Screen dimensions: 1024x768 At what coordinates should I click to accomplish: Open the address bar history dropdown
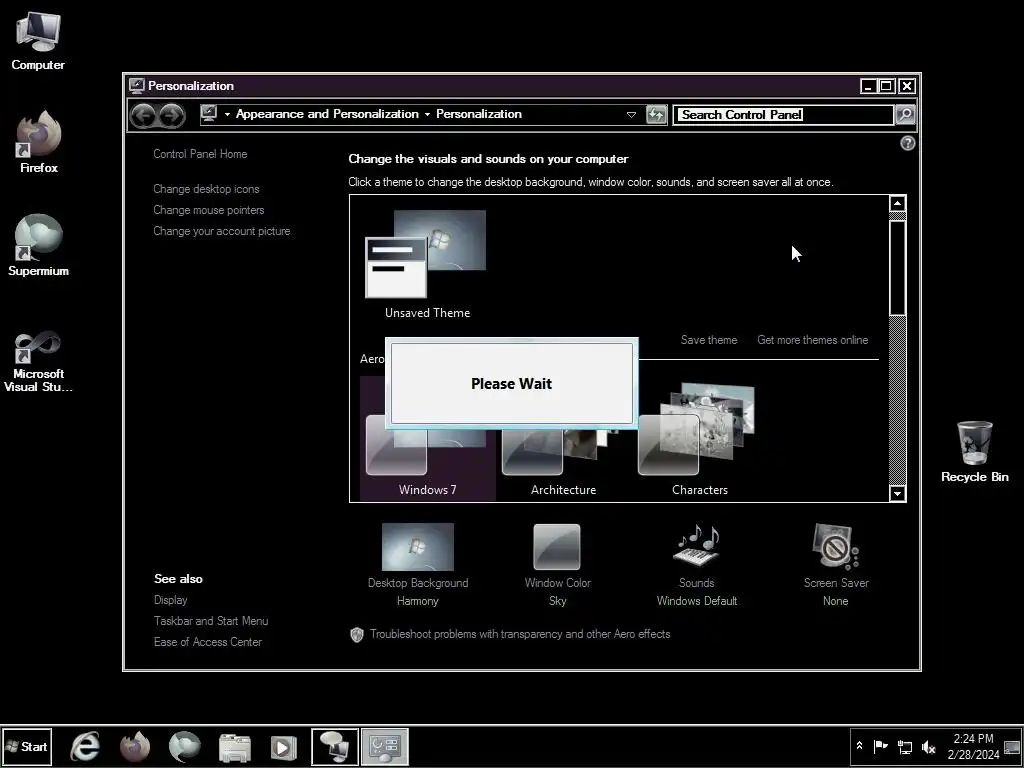pyautogui.click(x=631, y=114)
